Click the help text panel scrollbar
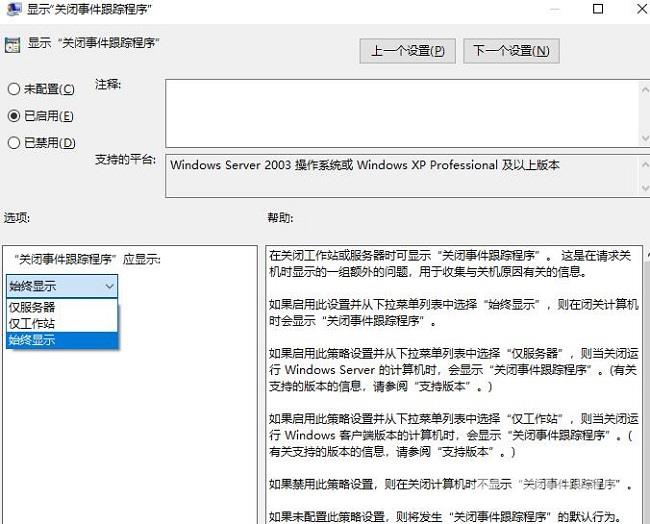The height and width of the screenshot is (524, 650). click(647, 386)
